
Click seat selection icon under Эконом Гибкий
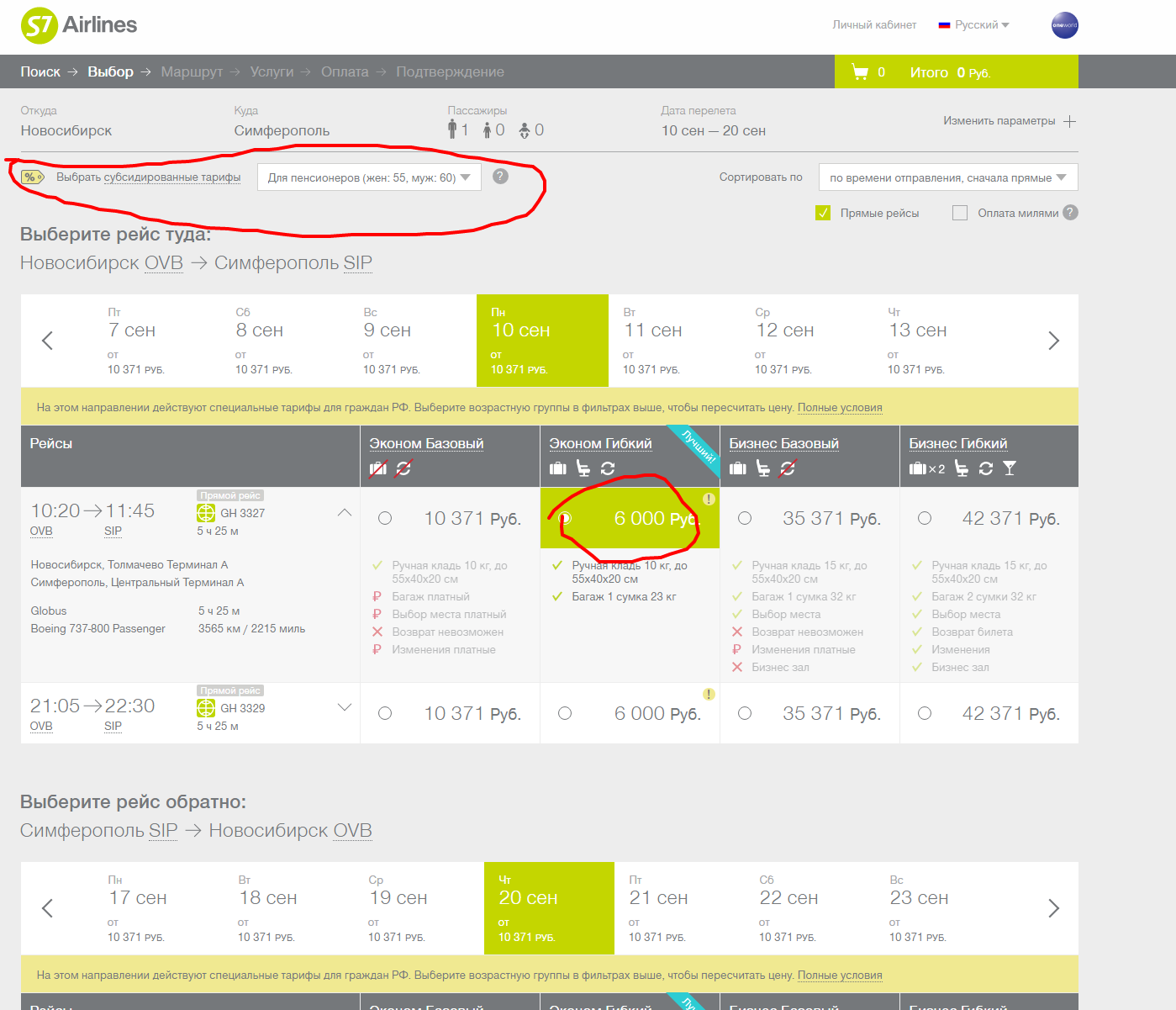click(x=583, y=468)
